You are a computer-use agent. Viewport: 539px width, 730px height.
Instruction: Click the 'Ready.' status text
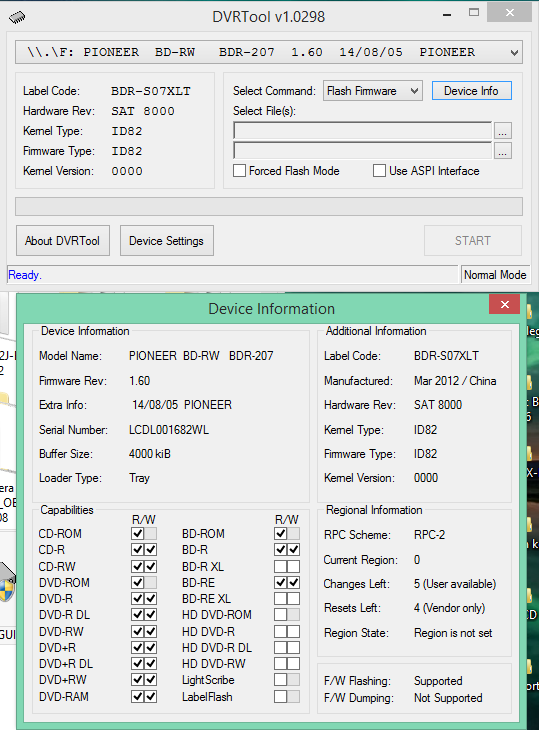point(25,275)
